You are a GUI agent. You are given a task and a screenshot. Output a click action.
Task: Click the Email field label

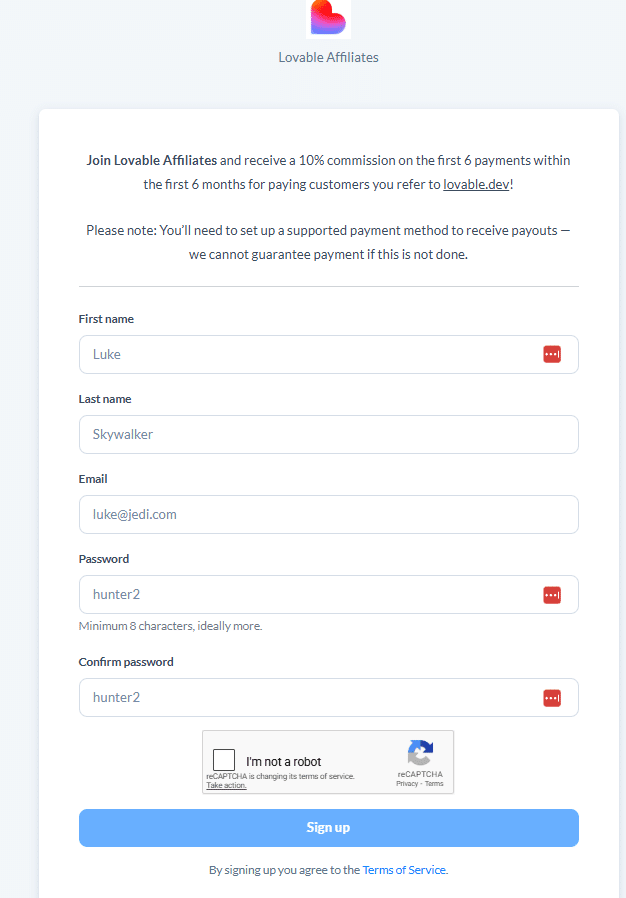point(93,479)
